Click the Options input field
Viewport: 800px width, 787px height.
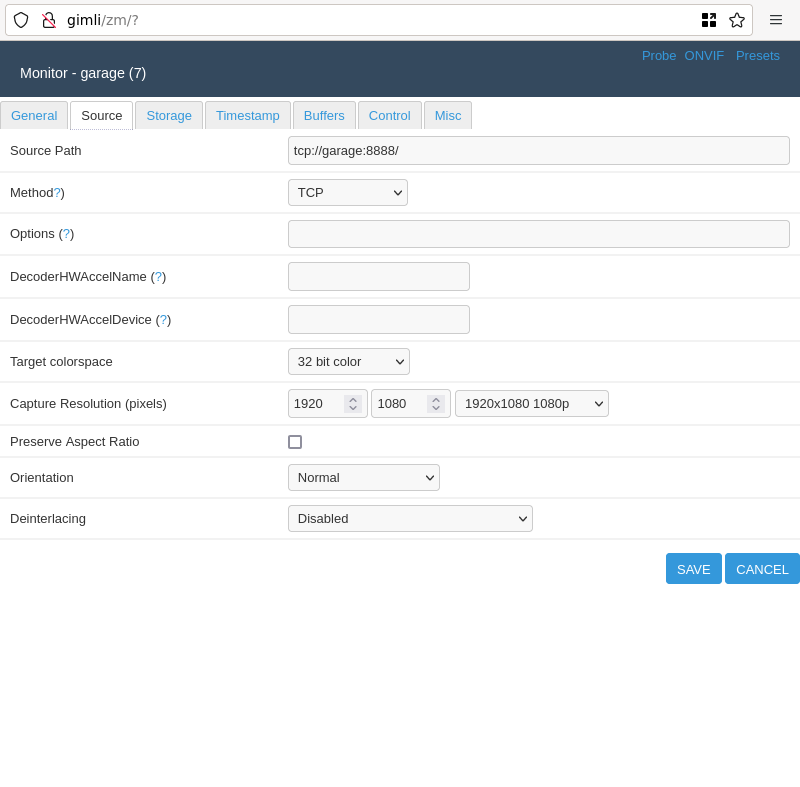click(x=539, y=234)
